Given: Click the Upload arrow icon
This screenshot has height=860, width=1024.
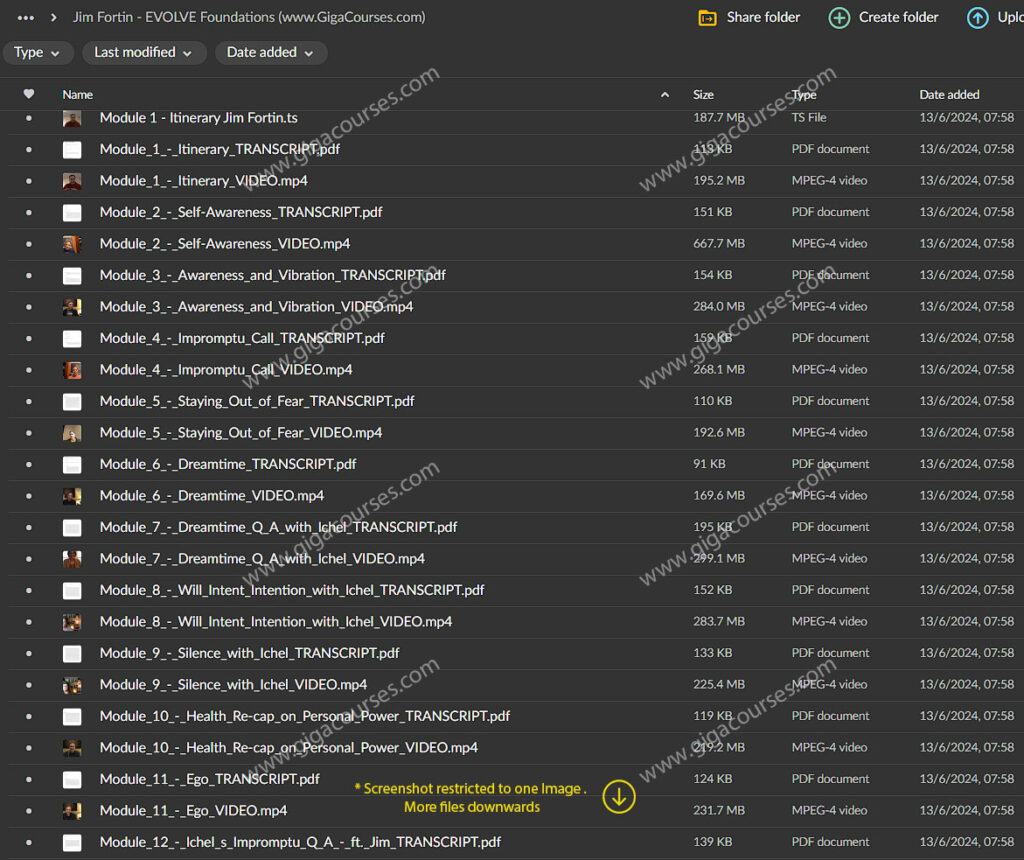Looking at the screenshot, I should [x=977, y=17].
